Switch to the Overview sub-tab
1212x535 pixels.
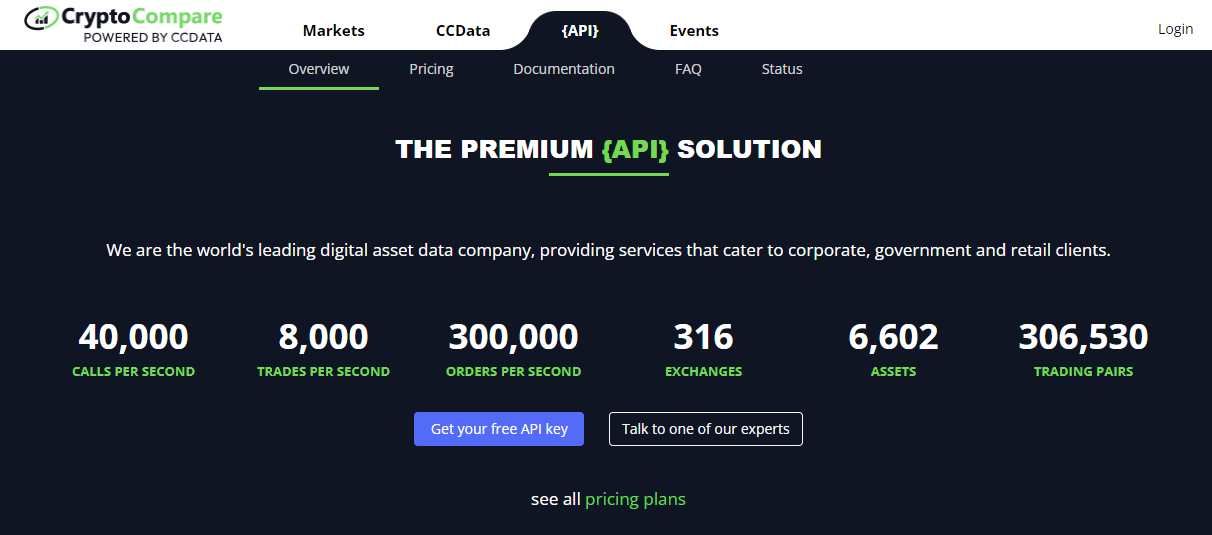coord(319,69)
